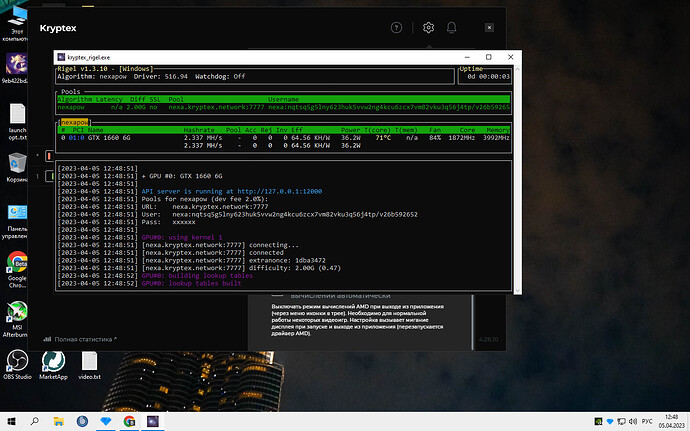
Task: Click the core temperature value '71°C'
Action: pos(383,138)
